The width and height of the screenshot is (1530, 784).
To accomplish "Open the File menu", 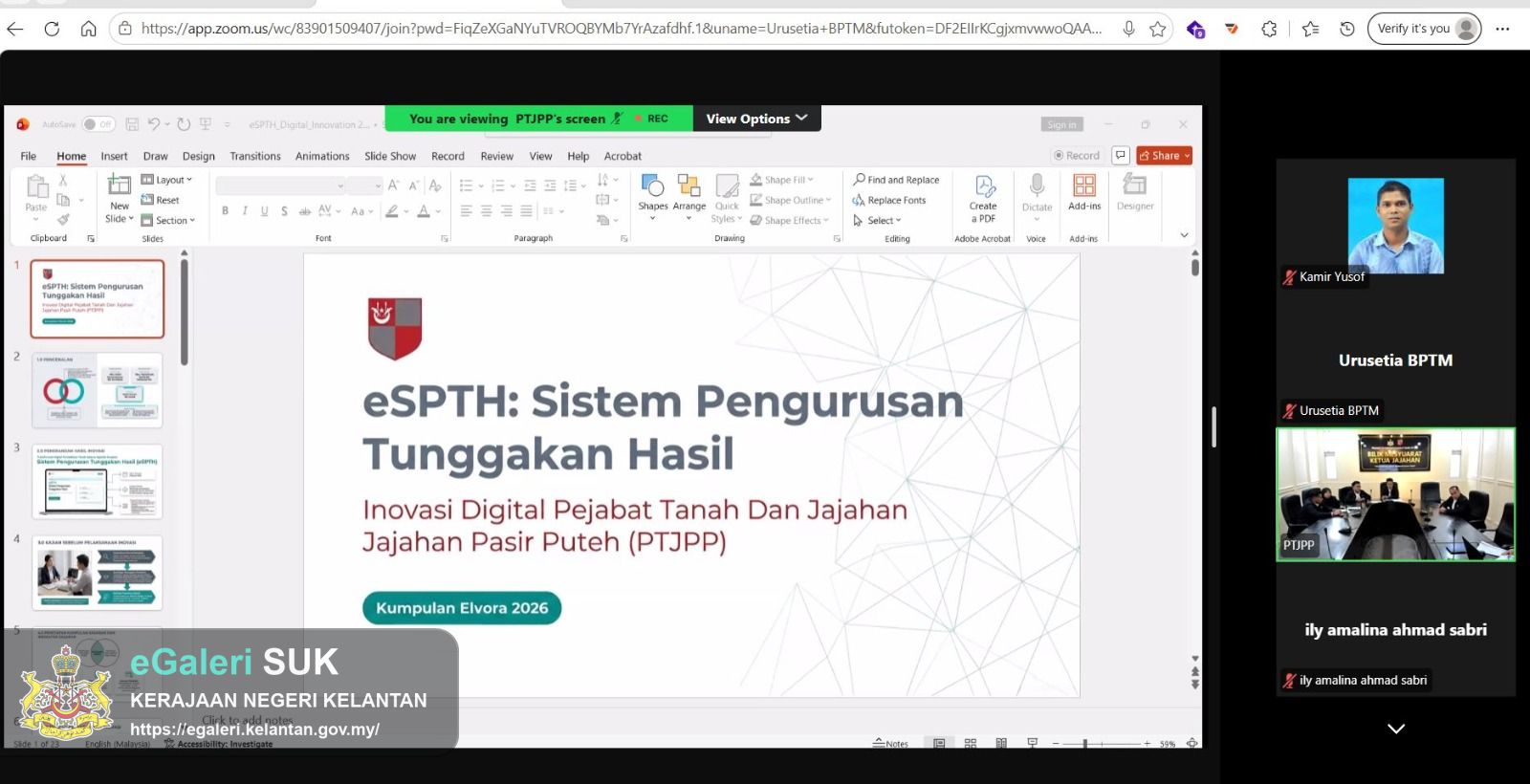I will click(29, 156).
